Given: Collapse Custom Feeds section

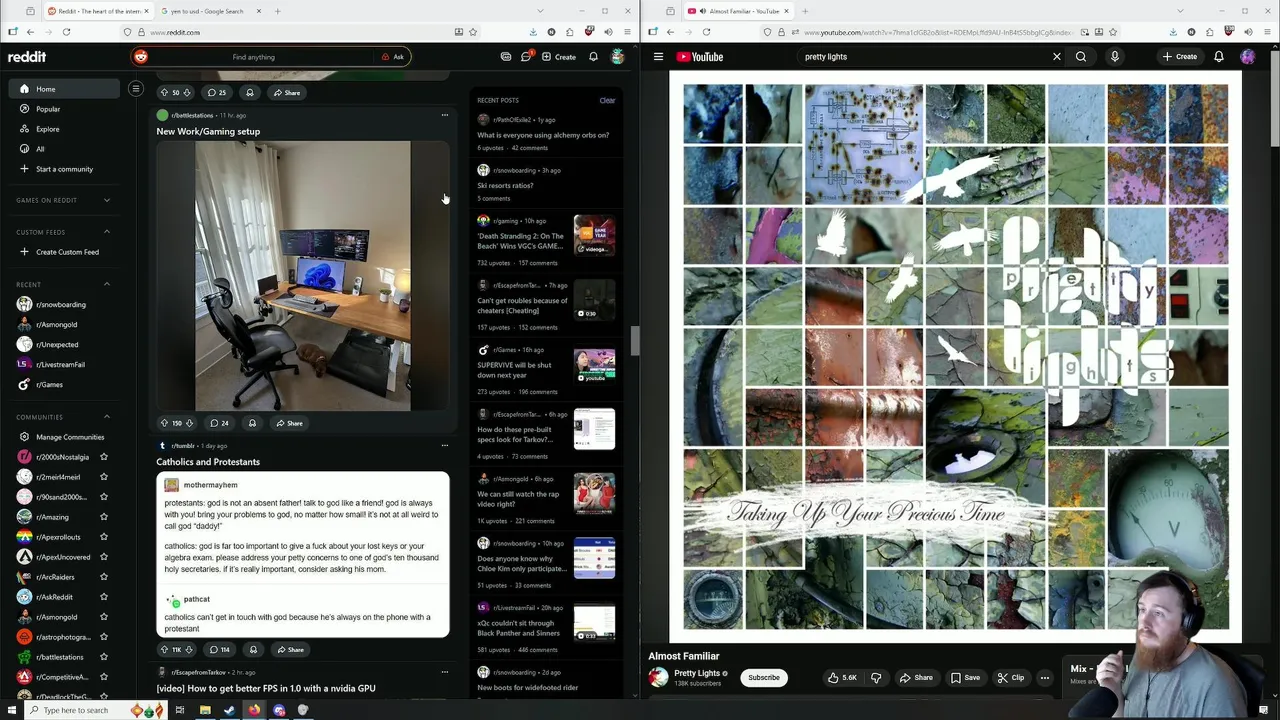Looking at the screenshot, I should [x=107, y=232].
